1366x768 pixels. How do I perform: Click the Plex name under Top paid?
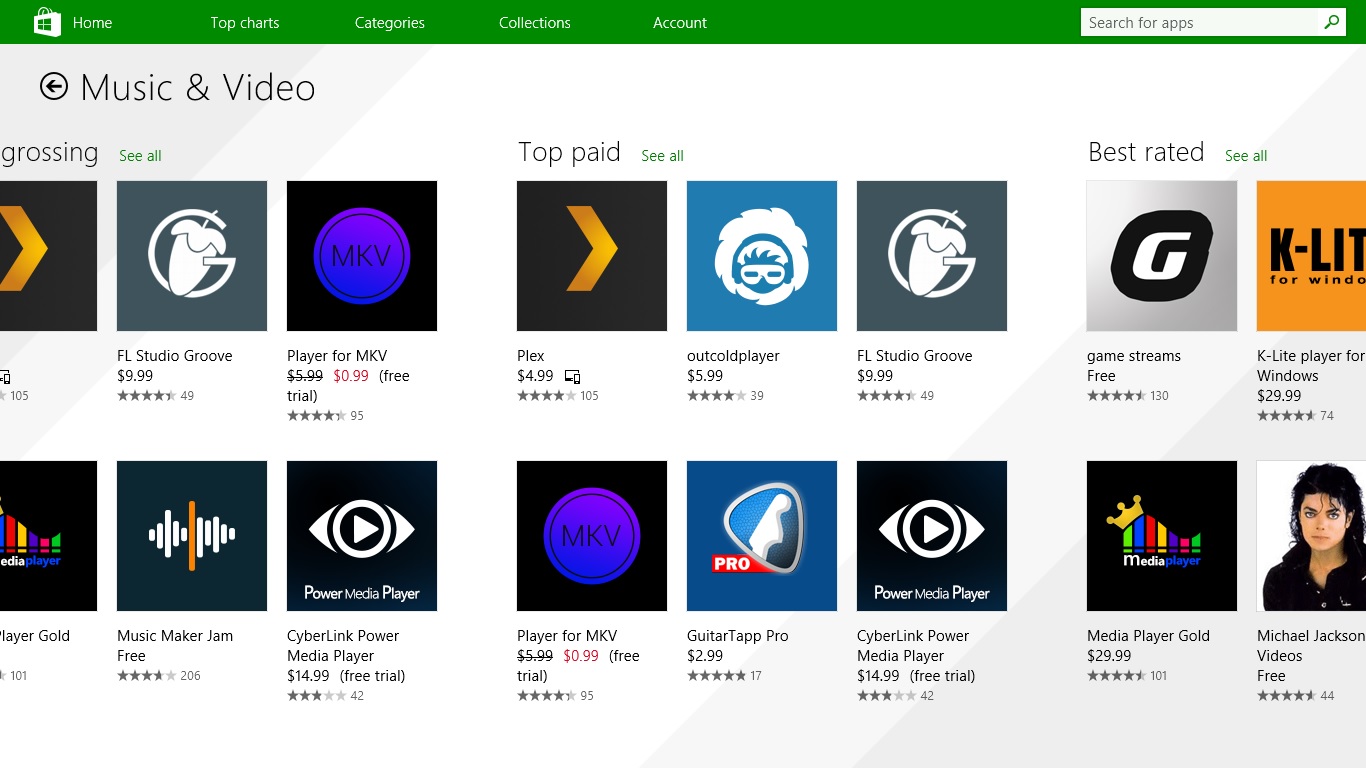531,356
